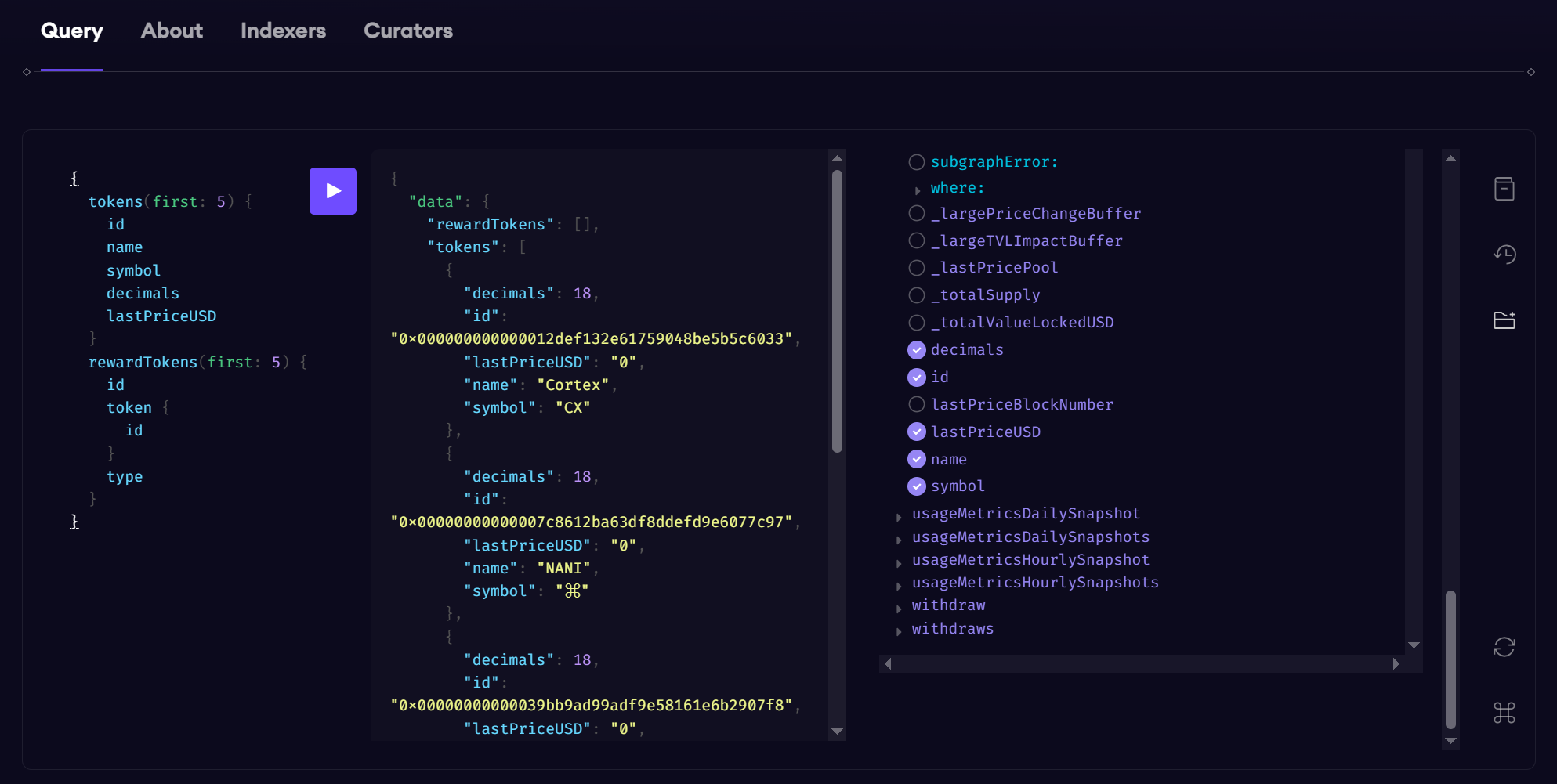The height and width of the screenshot is (784, 1557).
Task: Click "rewardTokens" in the query editor
Action: pos(143,362)
